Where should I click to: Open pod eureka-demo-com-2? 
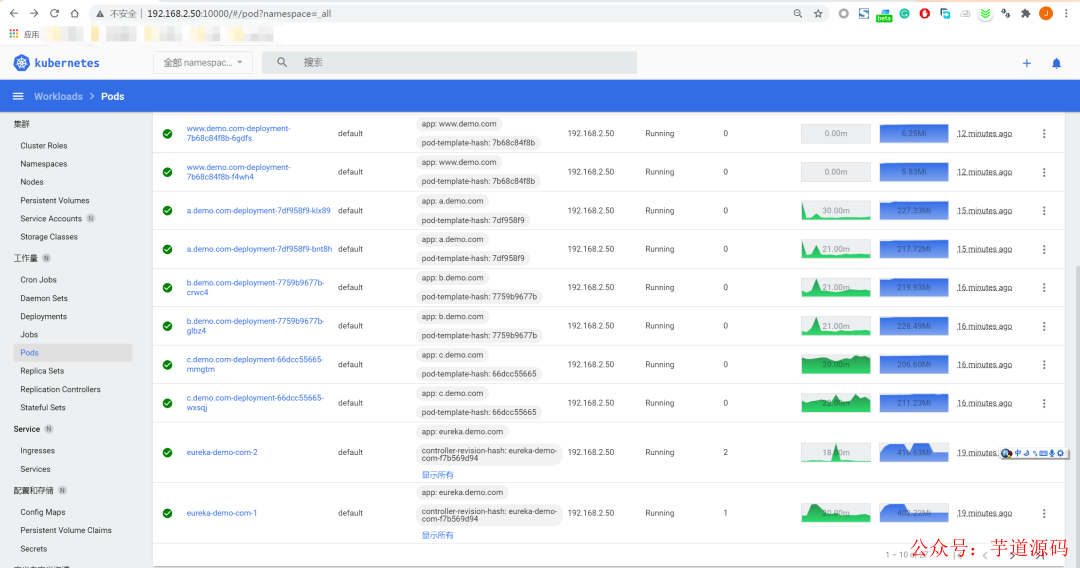(222, 452)
